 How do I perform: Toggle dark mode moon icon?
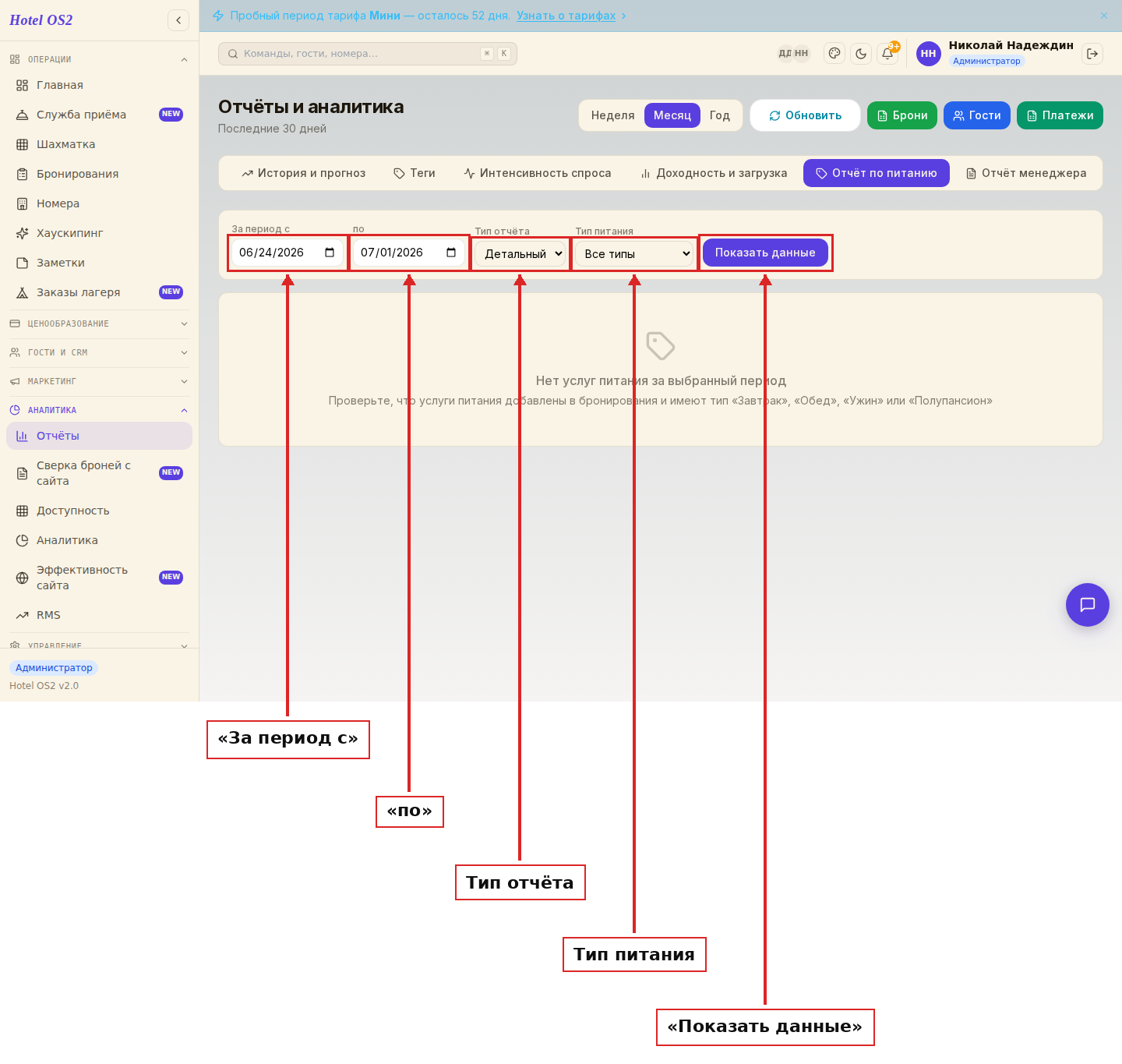click(861, 54)
